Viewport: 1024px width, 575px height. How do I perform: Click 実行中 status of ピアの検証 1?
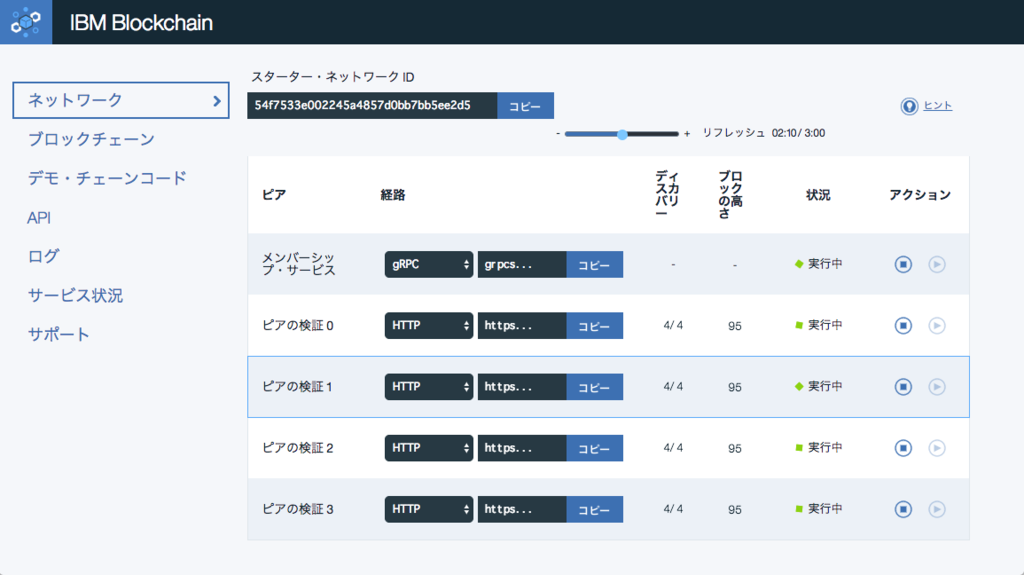(x=825, y=387)
